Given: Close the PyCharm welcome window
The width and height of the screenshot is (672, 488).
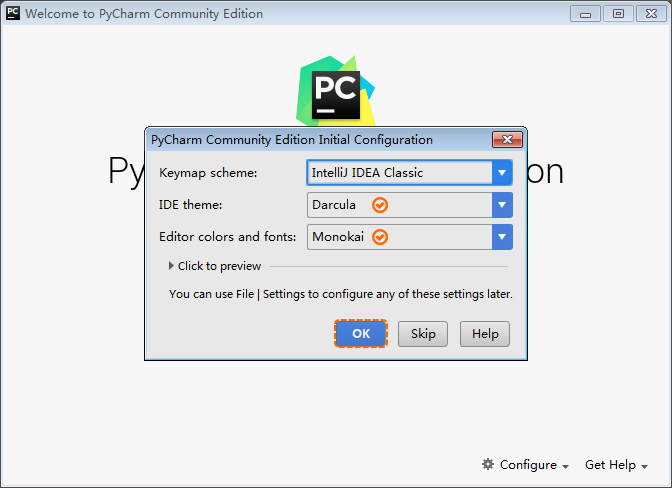Looking at the screenshot, I should pyautogui.click(x=651, y=14).
